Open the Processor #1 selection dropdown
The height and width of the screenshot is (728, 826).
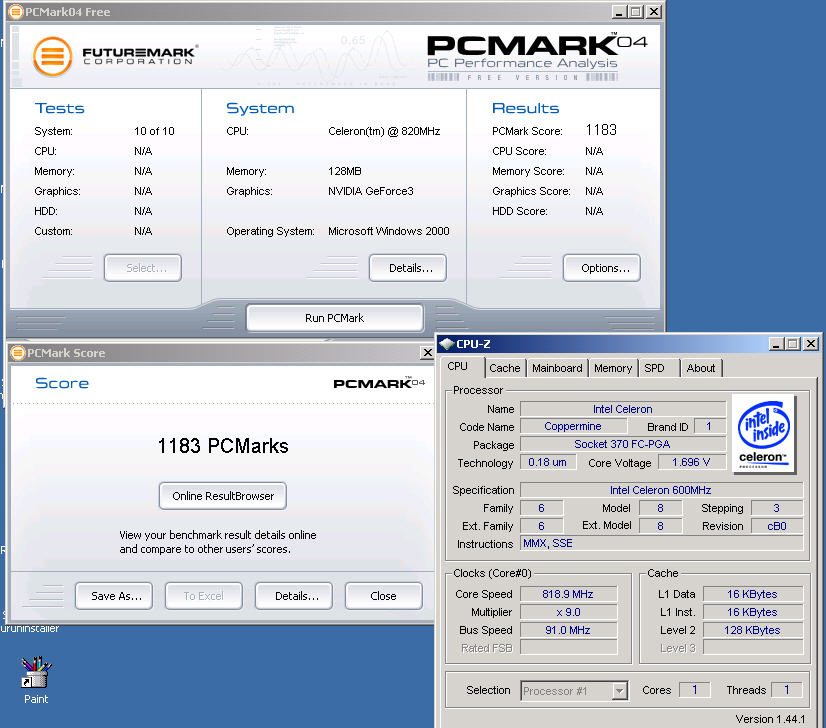coord(620,691)
